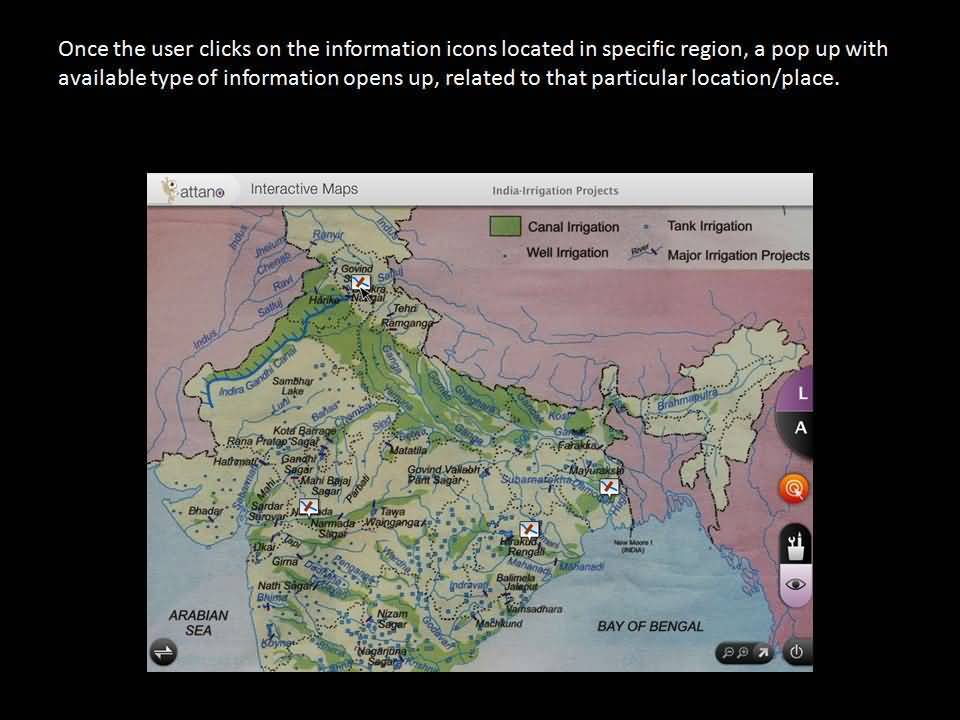Click the info icon at Hirakud
Screen dimensions: 960x720
[x=529, y=530]
